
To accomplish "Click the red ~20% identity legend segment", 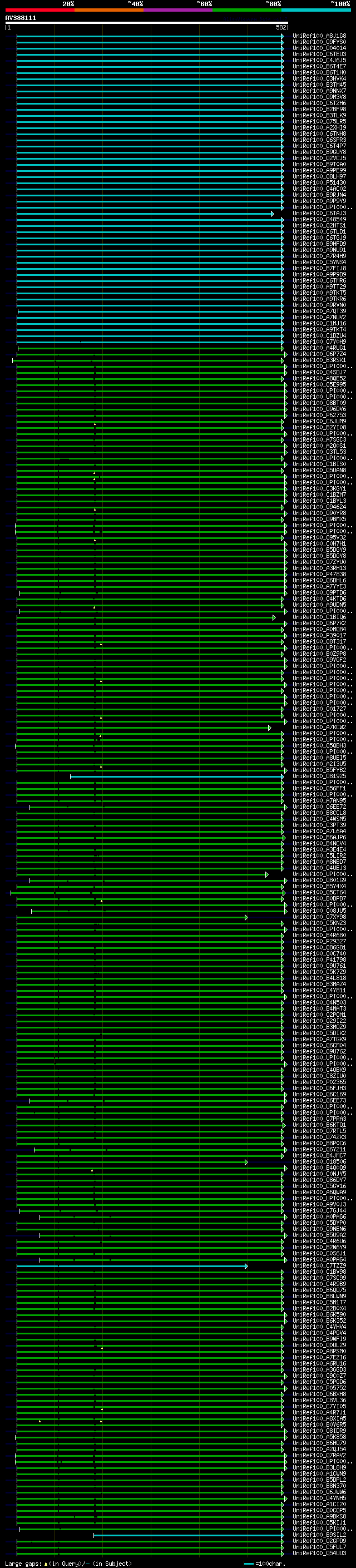I will coord(40,10).
